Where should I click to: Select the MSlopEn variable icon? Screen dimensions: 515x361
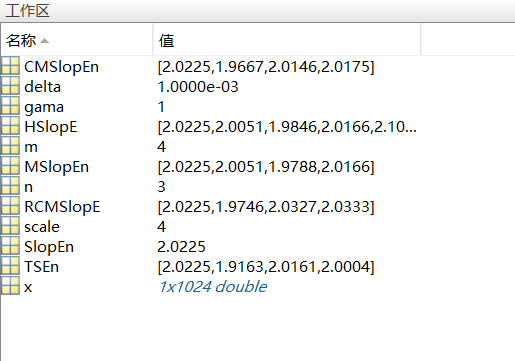click(10, 165)
